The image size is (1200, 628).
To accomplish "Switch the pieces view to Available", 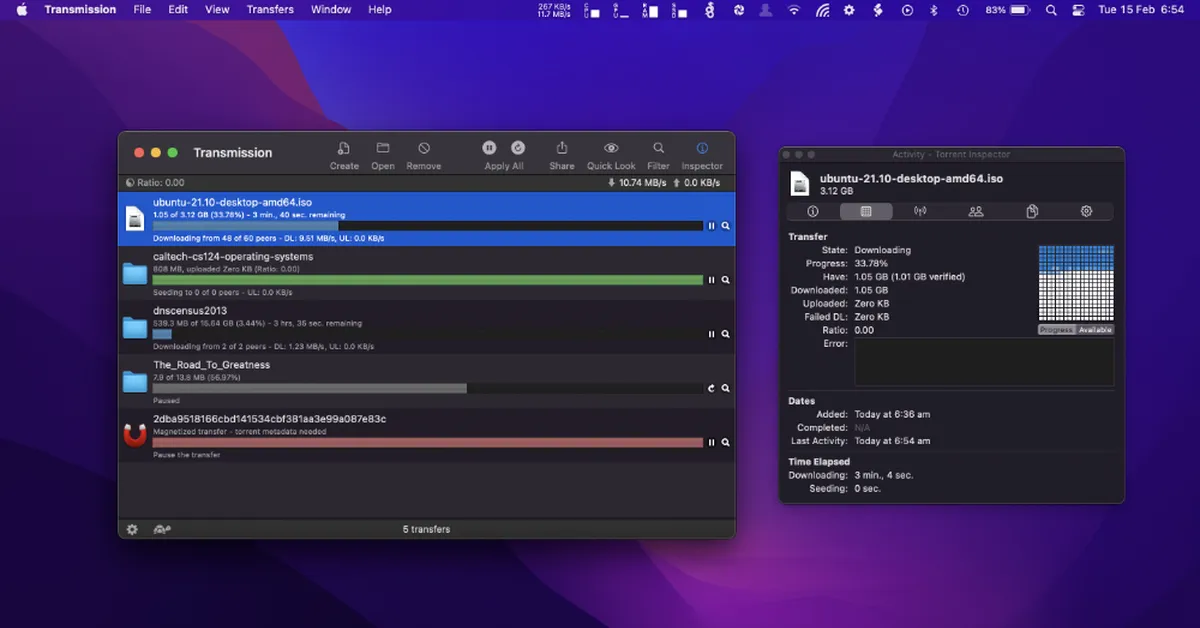I will click(1094, 329).
